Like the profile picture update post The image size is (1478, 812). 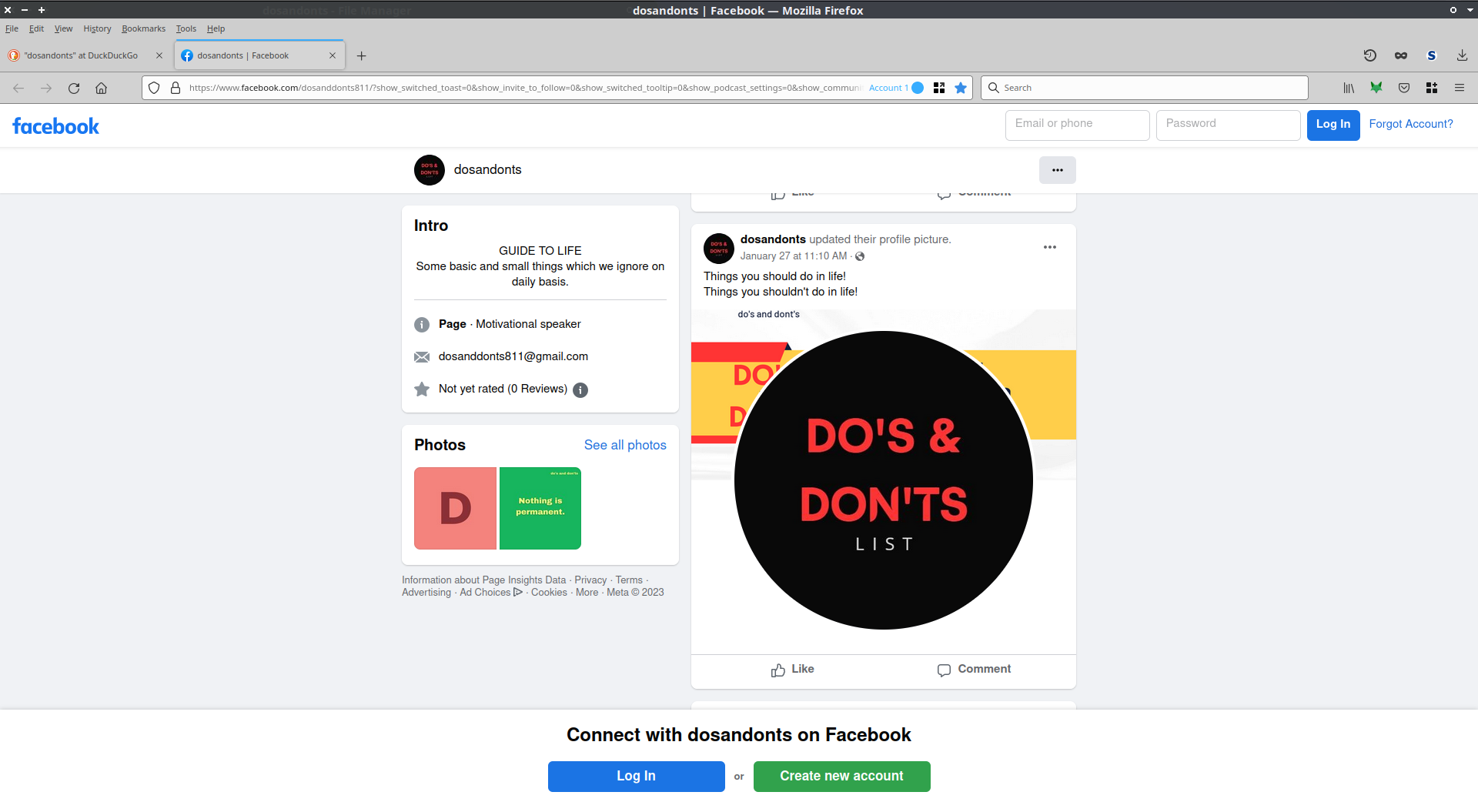[792, 670]
